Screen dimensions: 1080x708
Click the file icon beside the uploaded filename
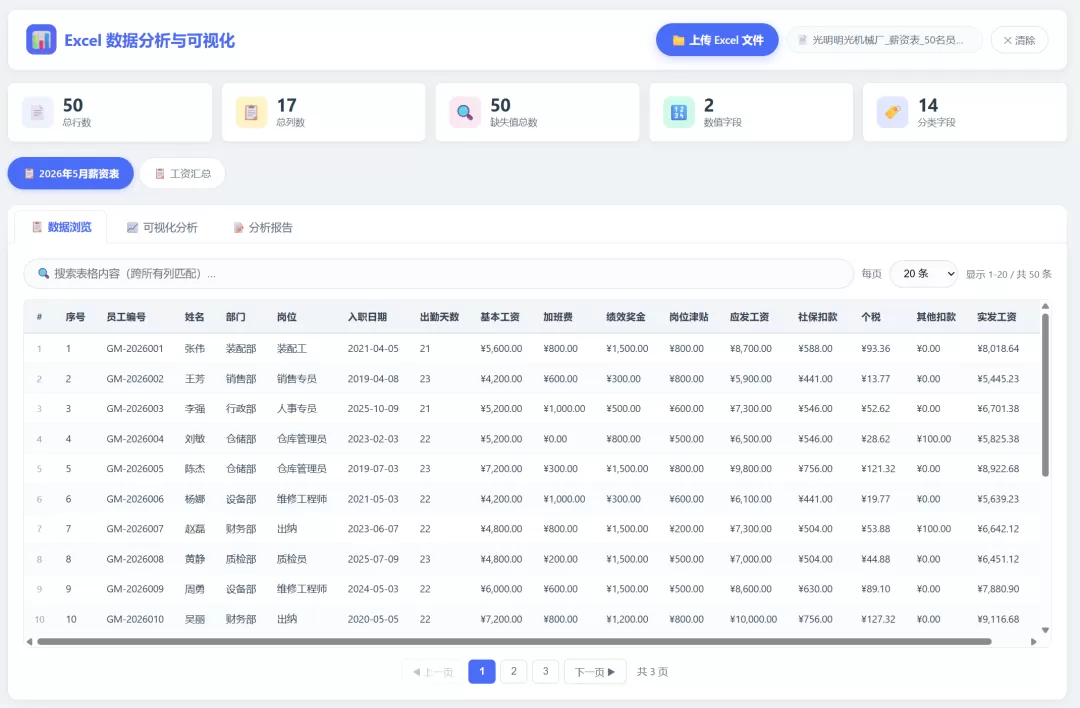point(802,40)
